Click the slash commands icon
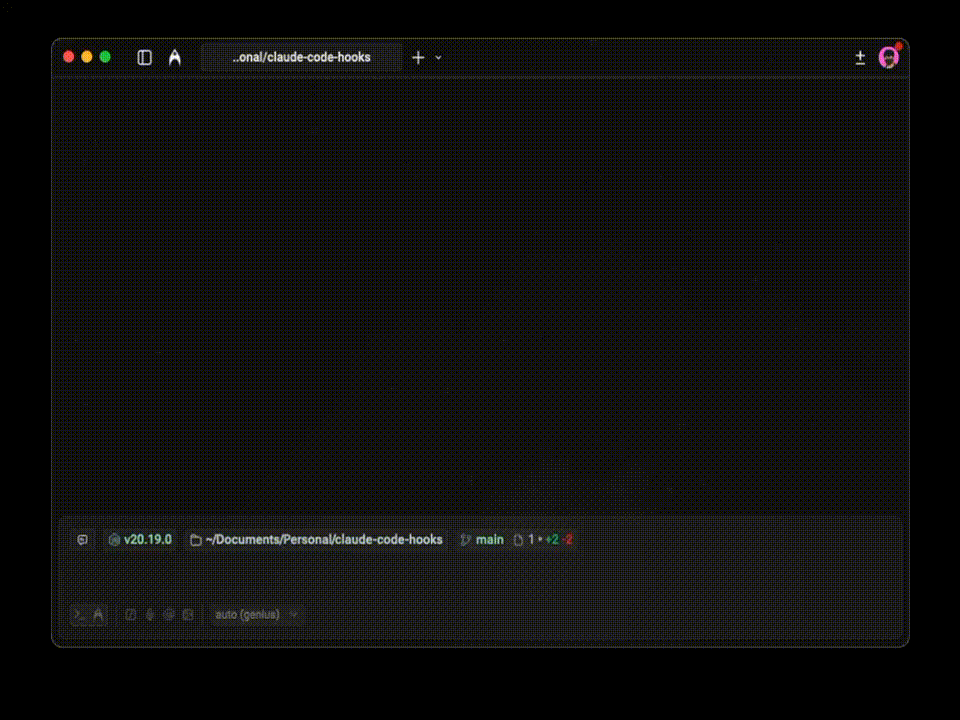960x720 pixels. coord(130,615)
